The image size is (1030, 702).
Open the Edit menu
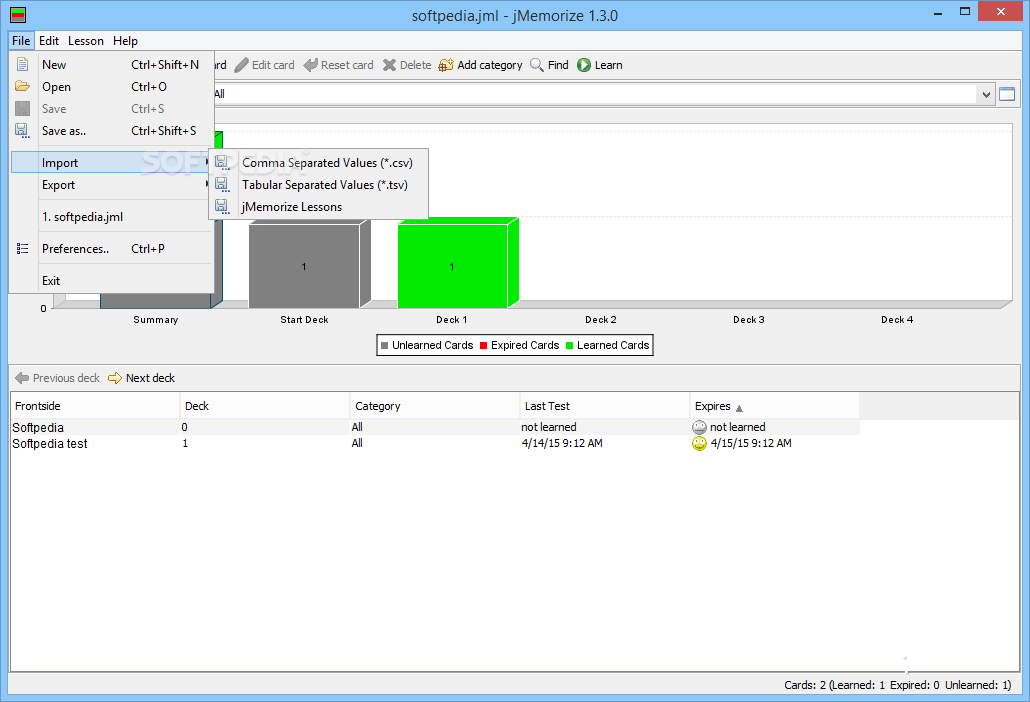click(x=49, y=41)
